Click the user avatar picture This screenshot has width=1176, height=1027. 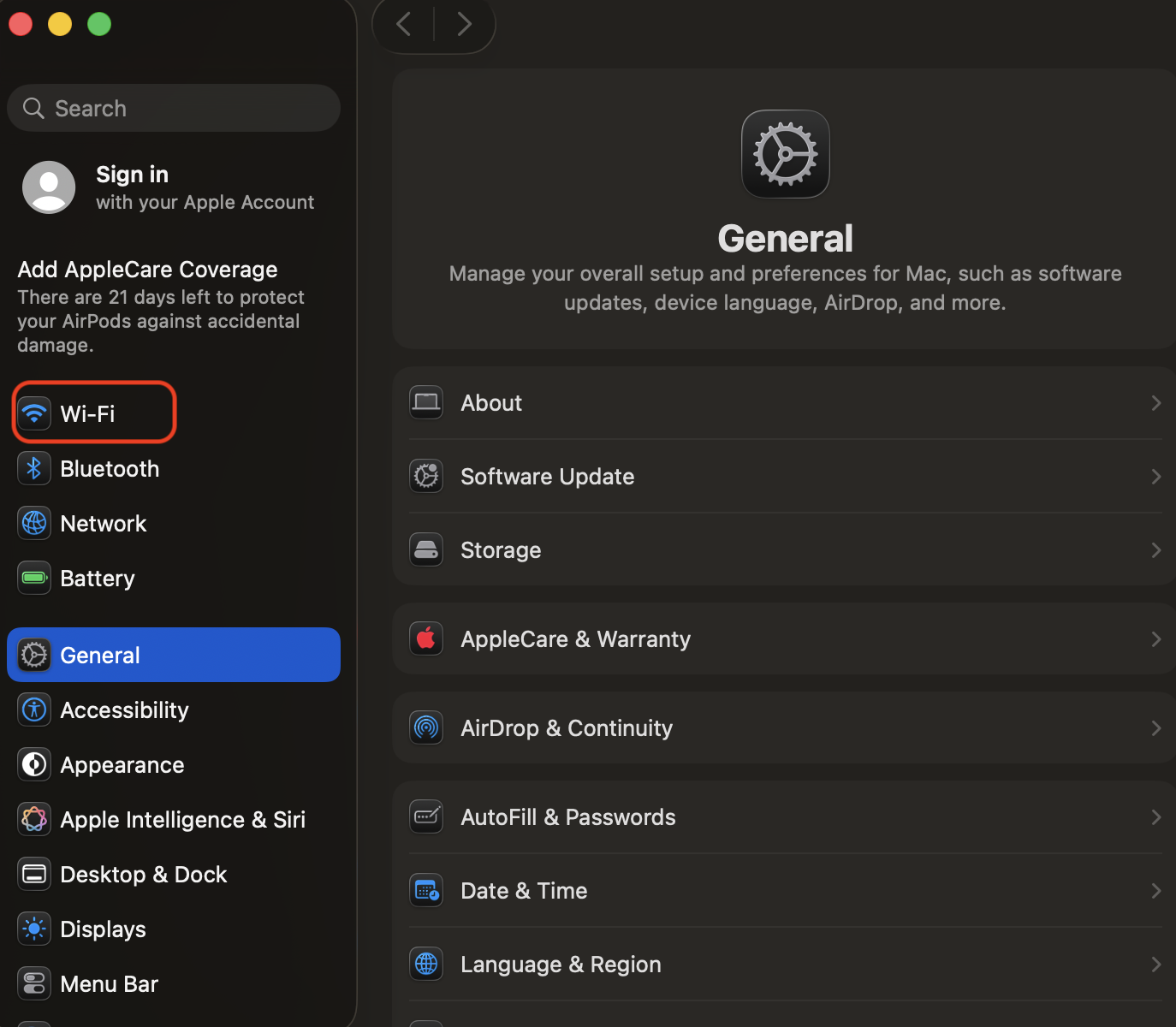49,187
